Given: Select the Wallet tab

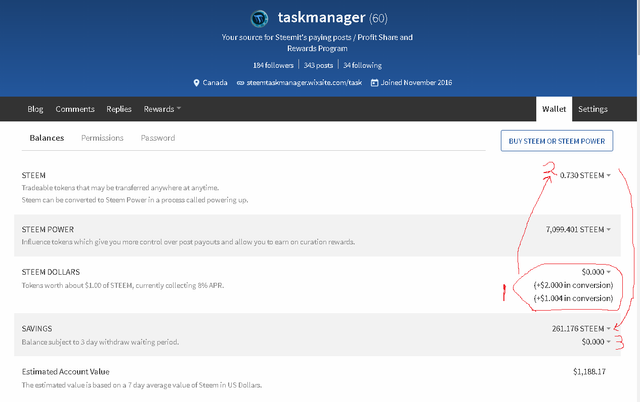Looking at the screenshot, I should coord(554,109).
